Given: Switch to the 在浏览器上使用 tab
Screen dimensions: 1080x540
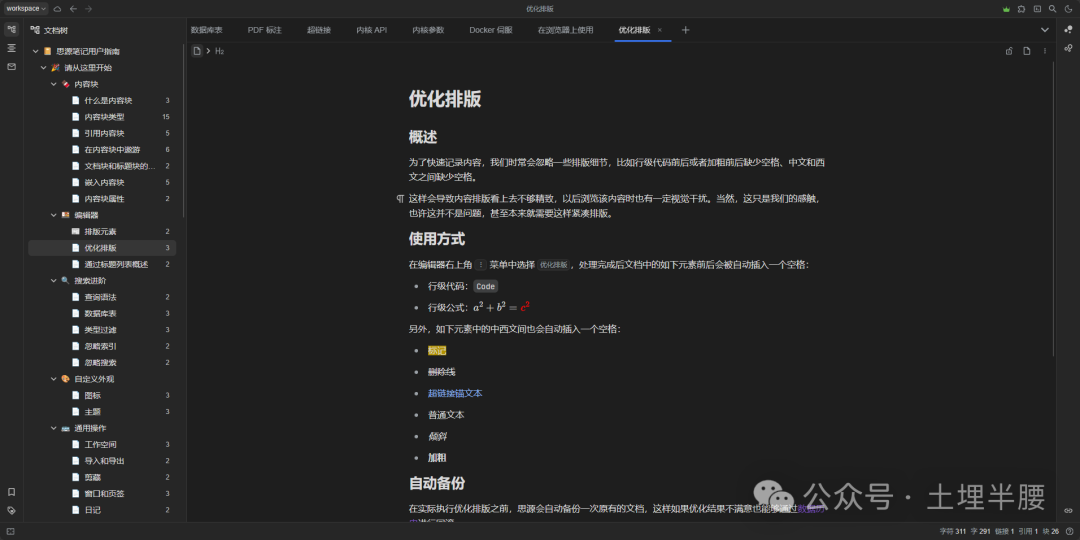Looking at the screenshot, I should click(565, 30).
